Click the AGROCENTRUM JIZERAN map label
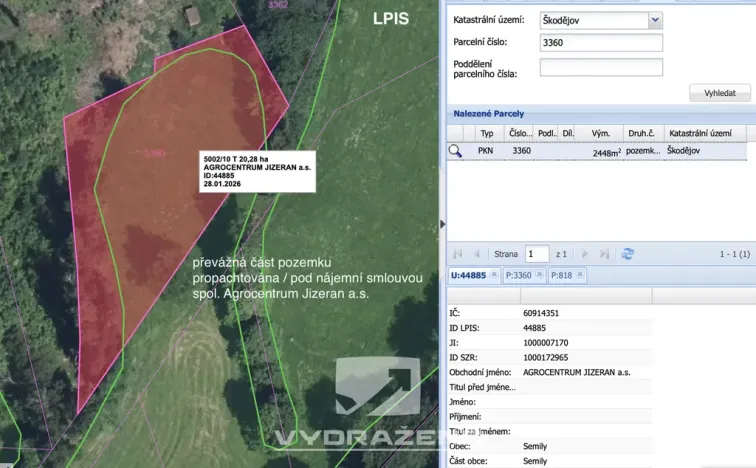 click(x=257, y=172)
